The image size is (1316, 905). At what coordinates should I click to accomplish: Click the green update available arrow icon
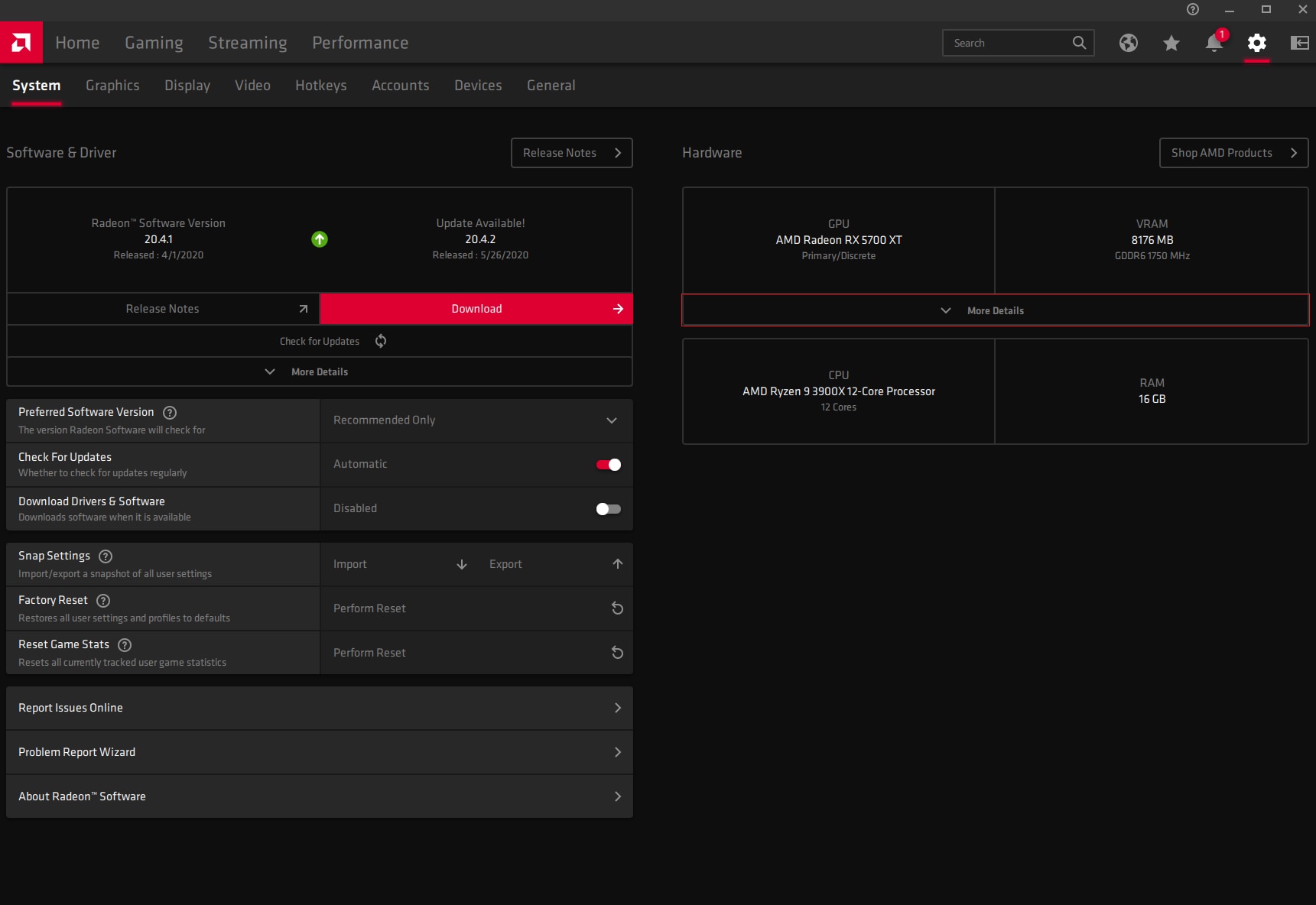tap(320, 239)
